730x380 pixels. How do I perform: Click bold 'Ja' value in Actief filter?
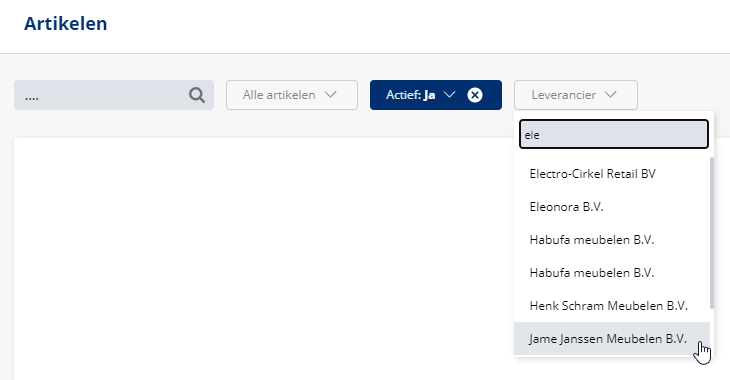(x=429, y=95)
